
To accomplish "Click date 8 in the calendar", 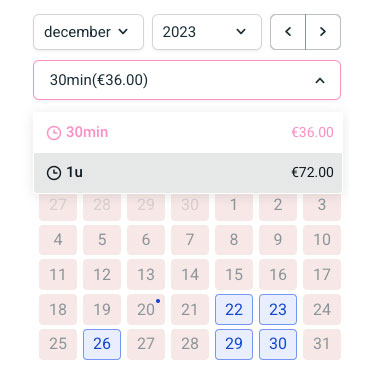I will [234, 240].
